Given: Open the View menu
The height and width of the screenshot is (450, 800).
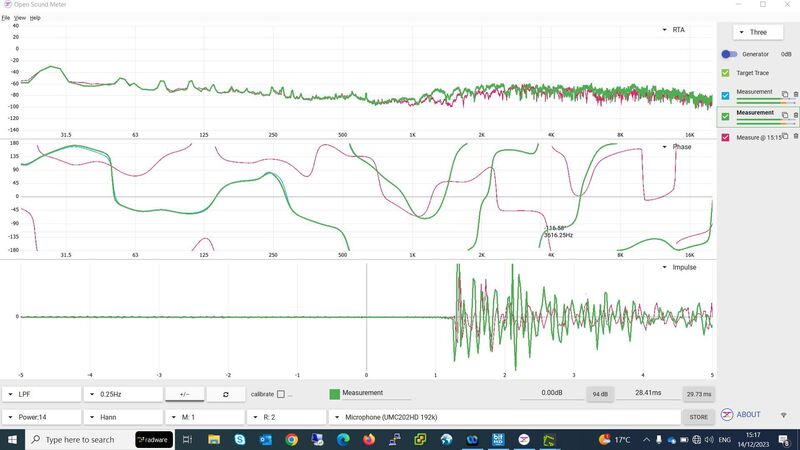Looking at the screenshot, I should pyautogui.click(x=20, y=18).
